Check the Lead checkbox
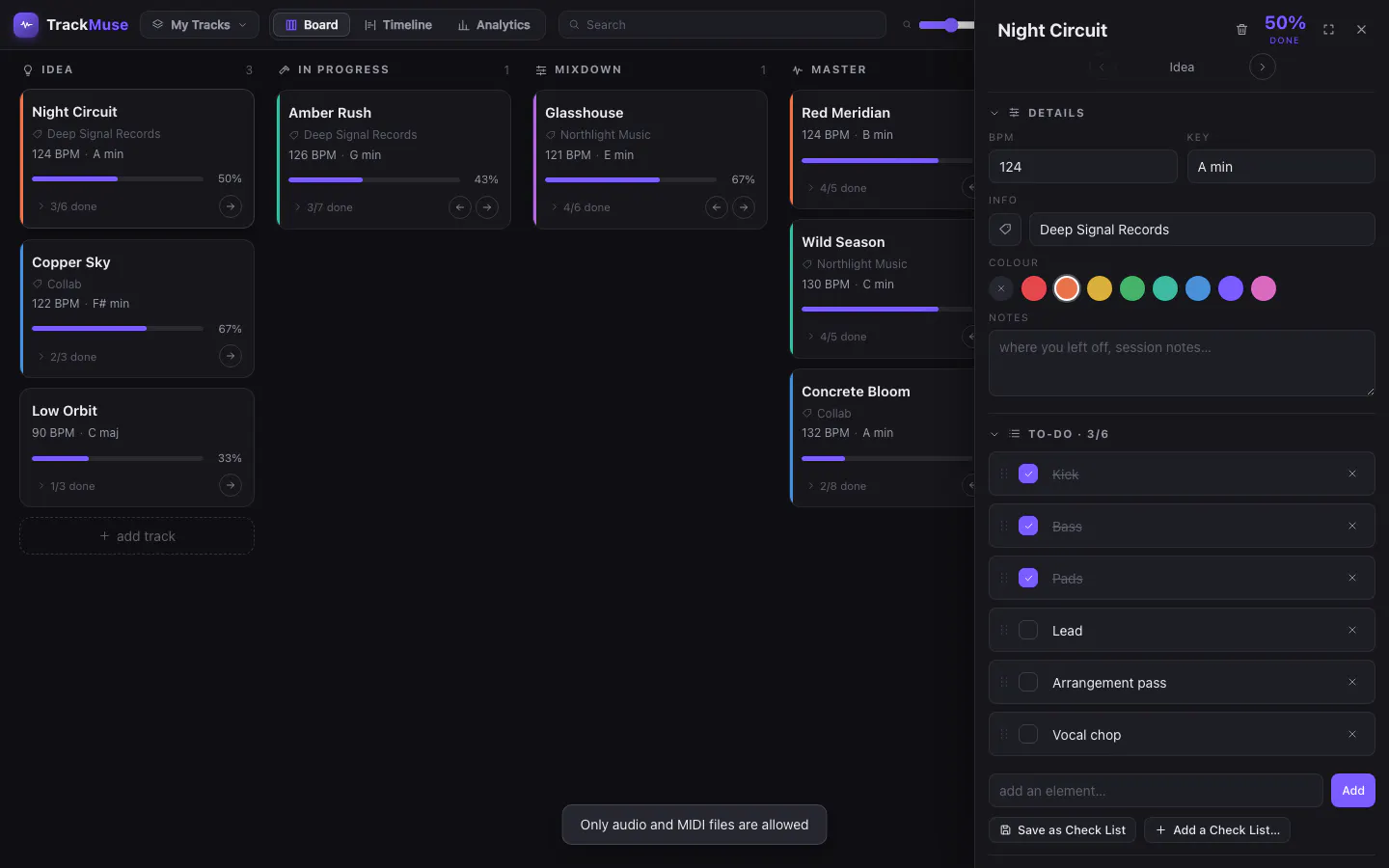1389x868 pixels. pyautogui.click(x=1028, y=630)
